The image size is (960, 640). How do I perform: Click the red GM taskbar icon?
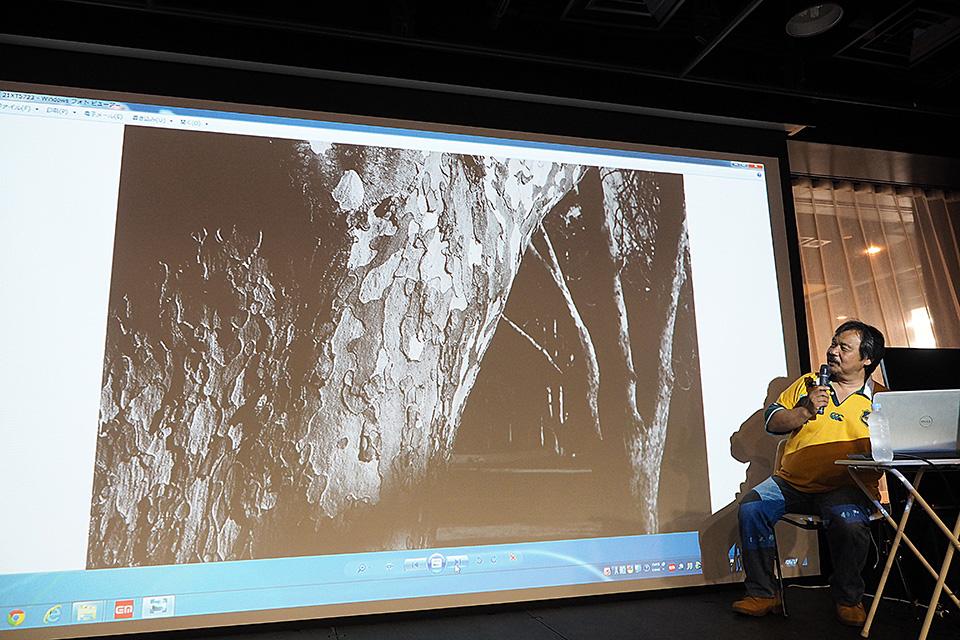point(123,608)
